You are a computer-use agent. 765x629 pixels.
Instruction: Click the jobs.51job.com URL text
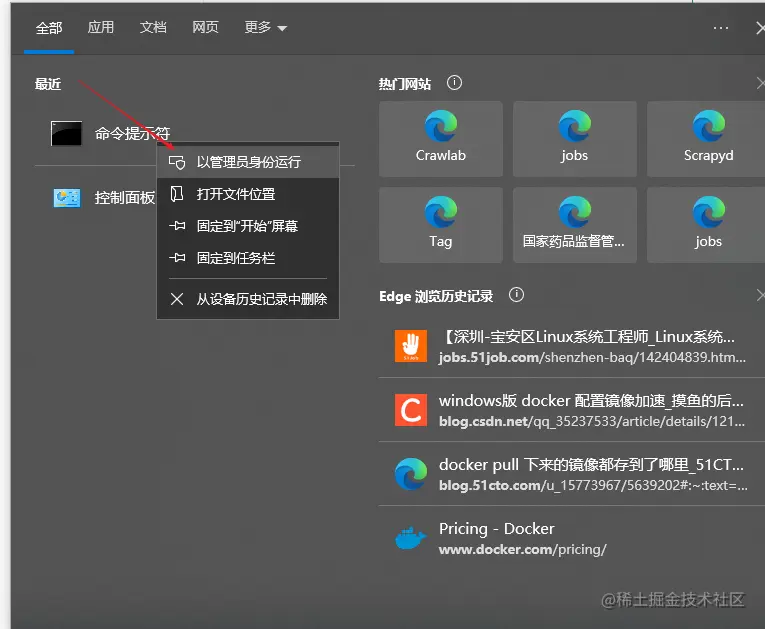click(592, 358)
